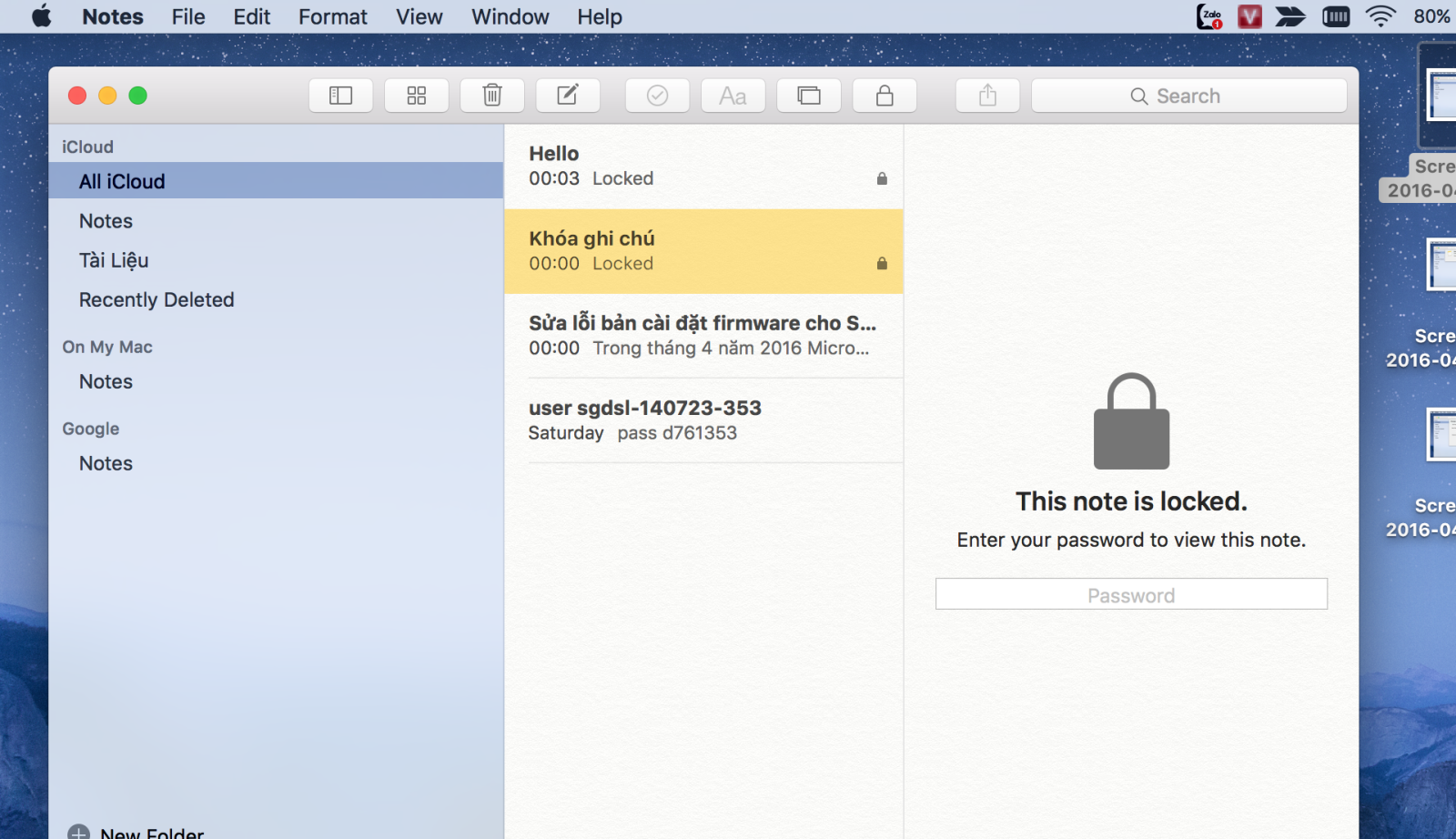The width and height of the screenshot is (1456, 839).
Task: Open the Window menu
Action: pos(510,16)
